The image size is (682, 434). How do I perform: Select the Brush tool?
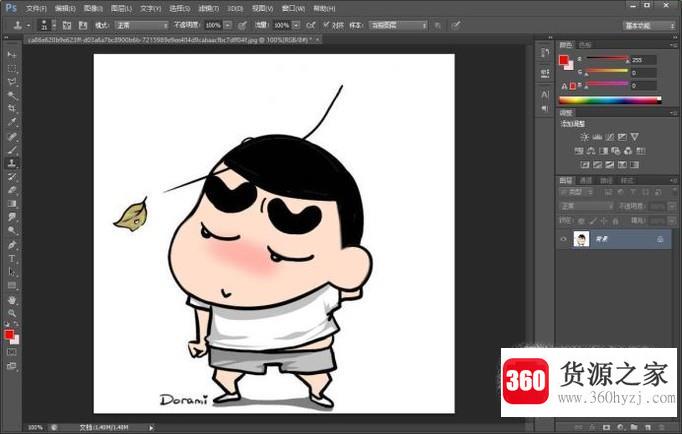(x=12, y=150)
